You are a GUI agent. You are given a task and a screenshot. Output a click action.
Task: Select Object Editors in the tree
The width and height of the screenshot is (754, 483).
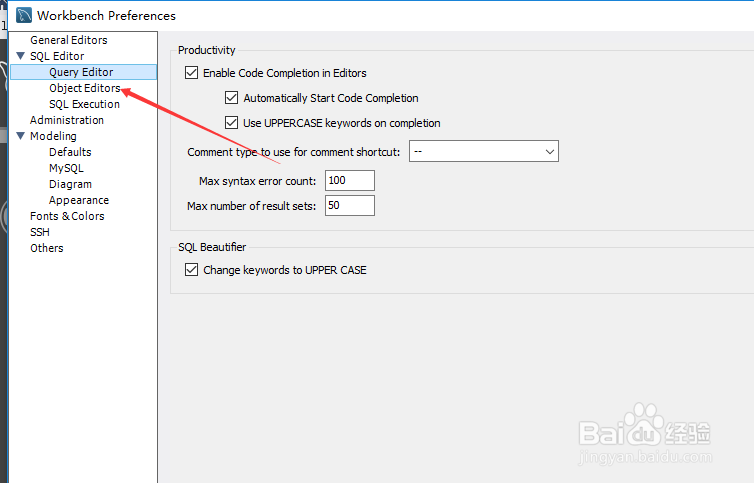85,88
